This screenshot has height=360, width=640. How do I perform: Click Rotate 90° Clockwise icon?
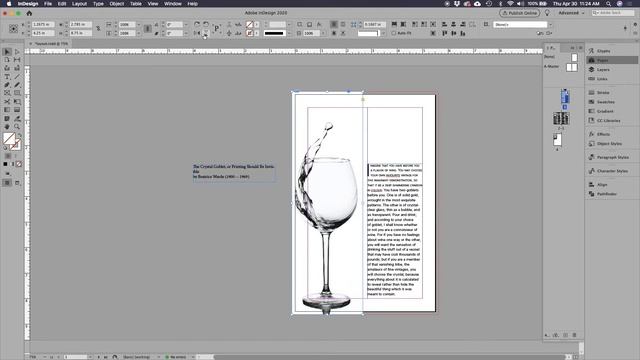coord(197,24)
